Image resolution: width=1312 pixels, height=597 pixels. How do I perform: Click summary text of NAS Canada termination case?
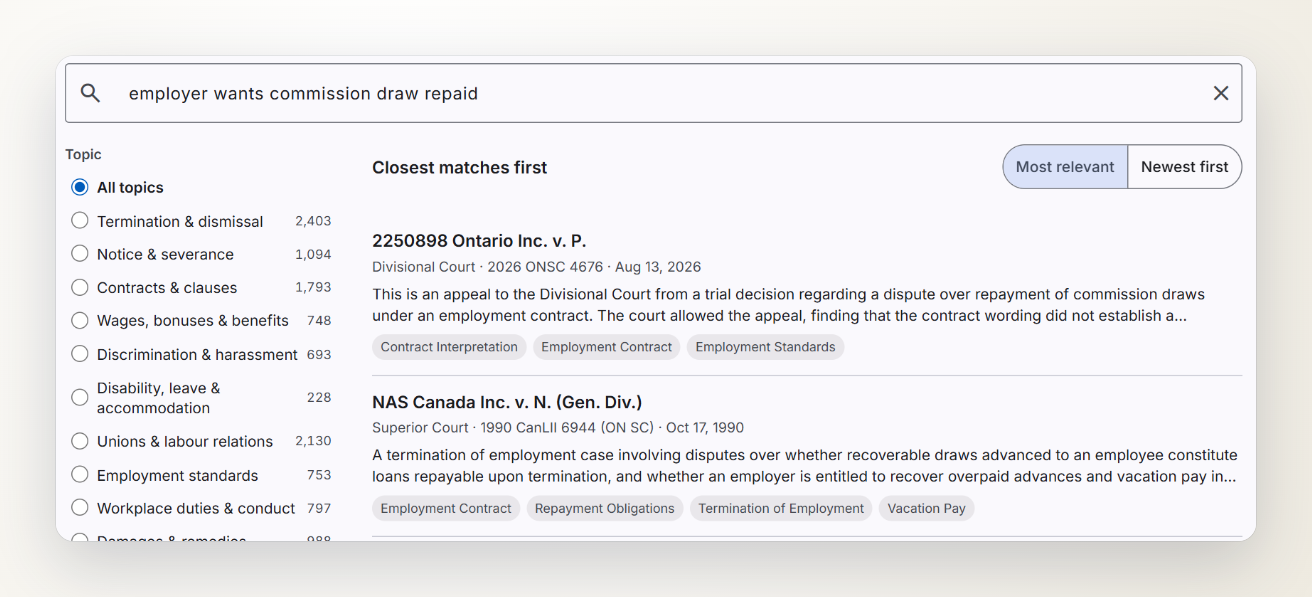[x=805, y=466]
